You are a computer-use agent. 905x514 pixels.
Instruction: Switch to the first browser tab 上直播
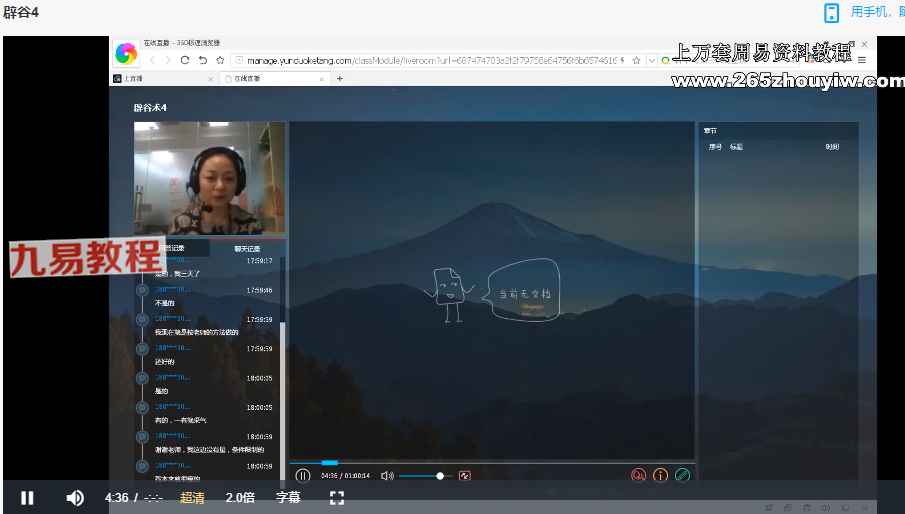tap(163, 78)
